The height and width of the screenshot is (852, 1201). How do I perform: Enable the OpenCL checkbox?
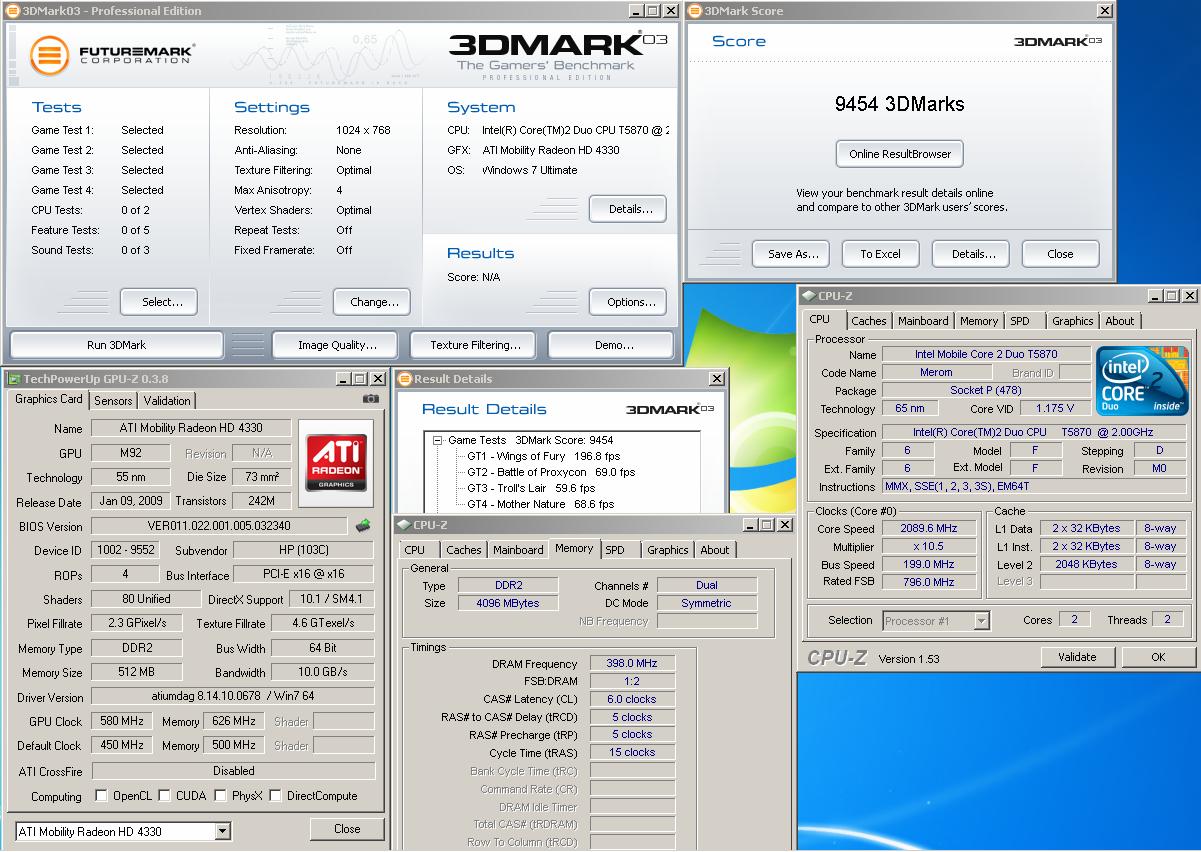[x=101, y=796]
